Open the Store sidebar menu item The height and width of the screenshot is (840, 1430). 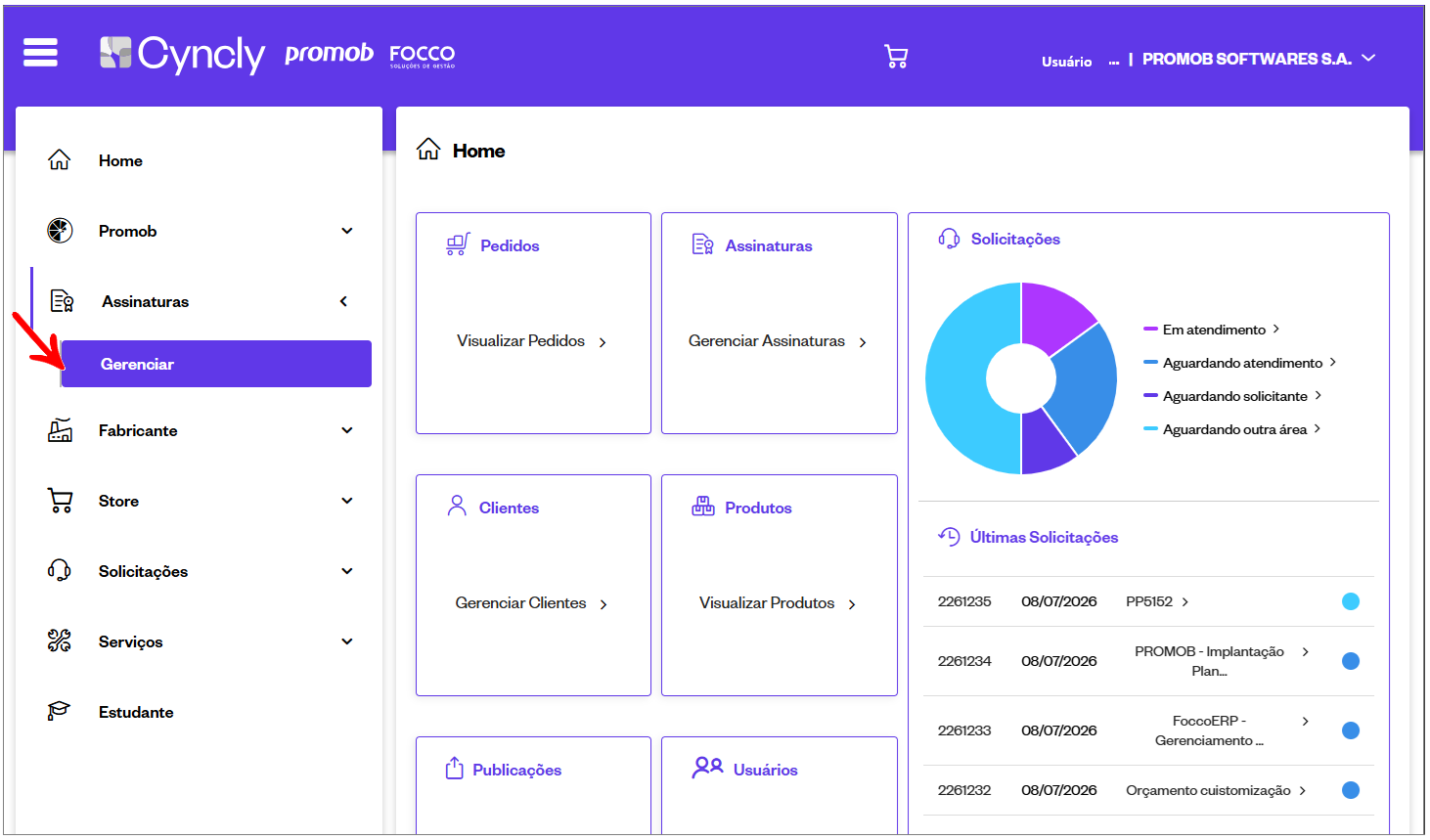point(118,501)
